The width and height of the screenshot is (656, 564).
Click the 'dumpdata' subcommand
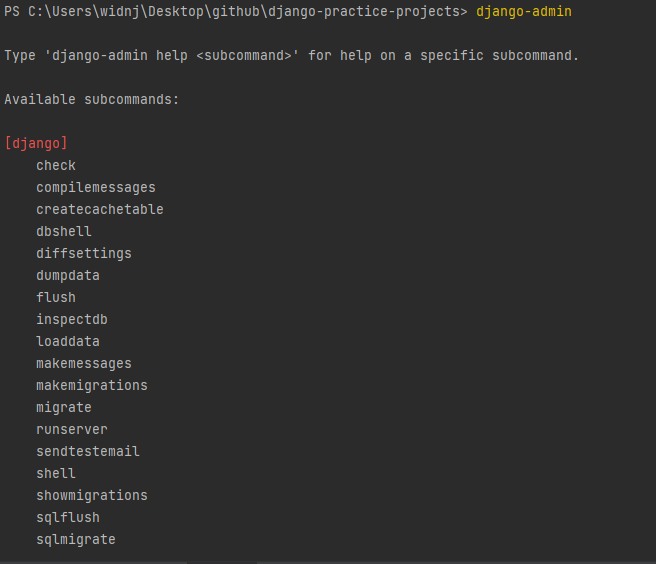pos(68,275)
